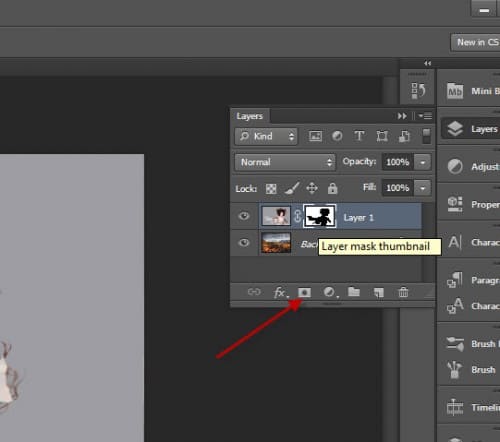Lock layer position
The height and width of the screenshot is (442, 500).
pos(312,188)
